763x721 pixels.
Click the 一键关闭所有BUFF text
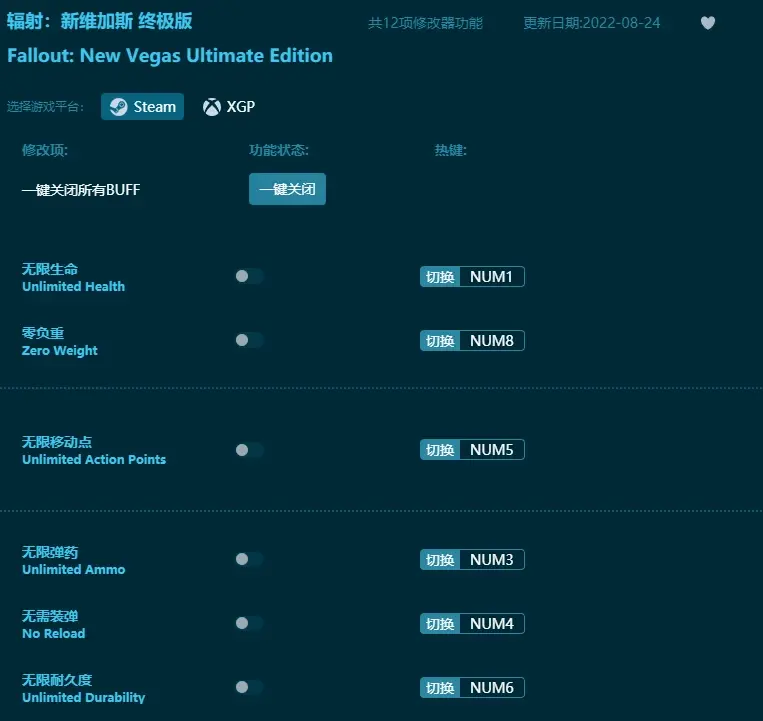(x=81, y=190)
